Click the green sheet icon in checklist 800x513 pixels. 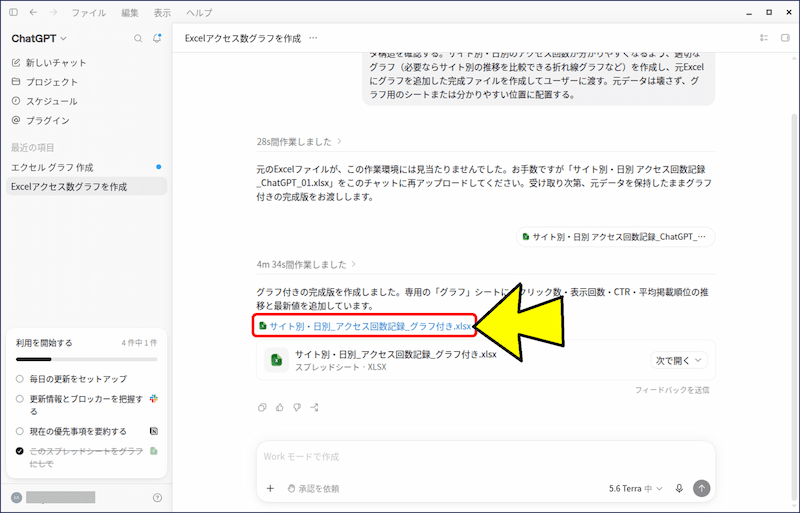point(154,451)
